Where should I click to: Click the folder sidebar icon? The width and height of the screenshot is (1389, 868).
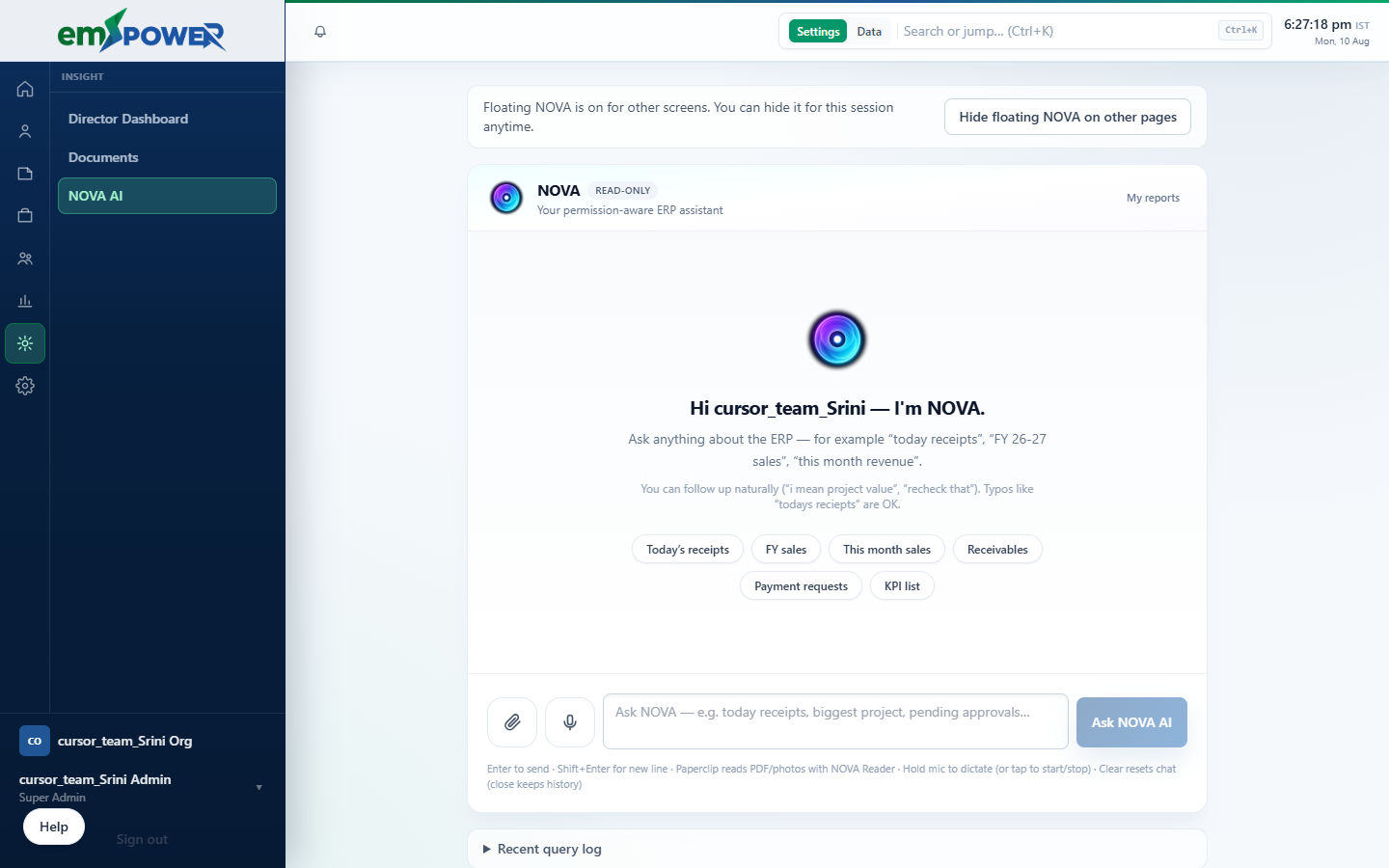[x=25, y=174]
